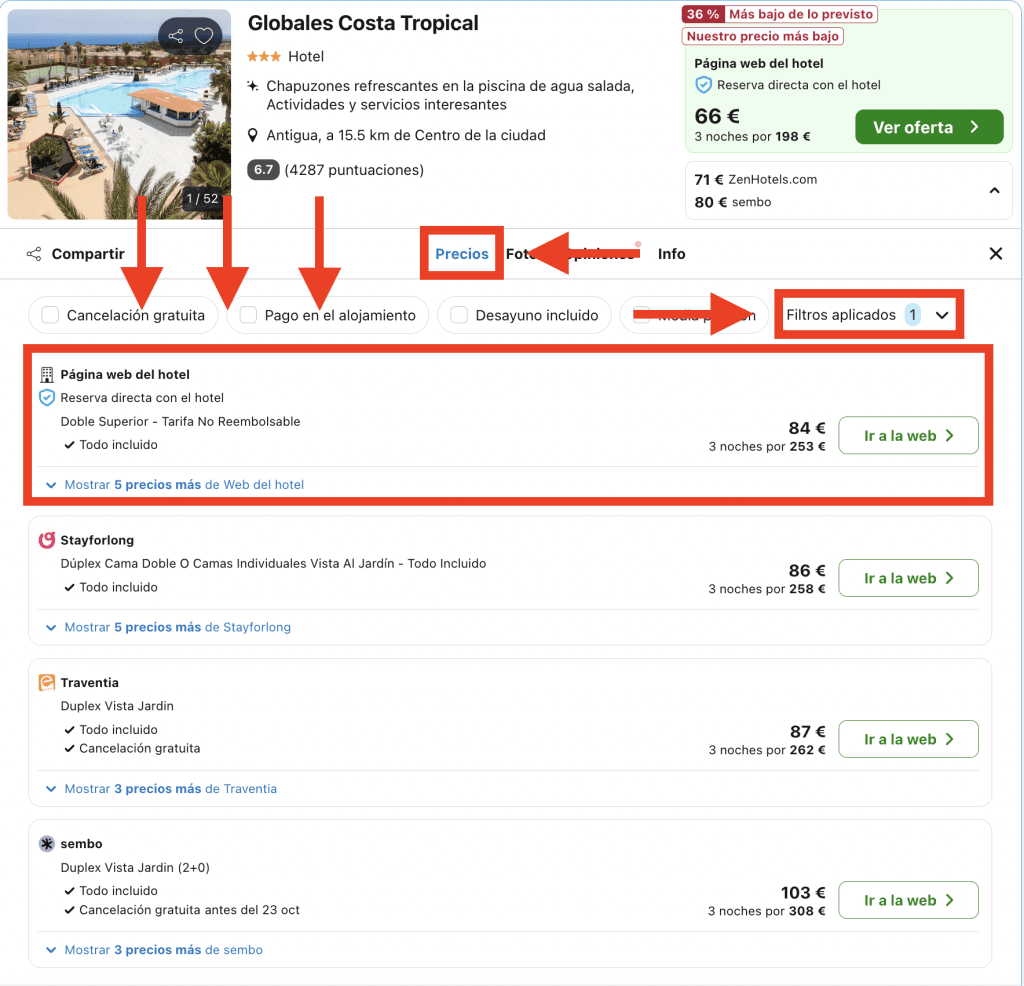Switch to the Precios tab

[x=462, y=254]
